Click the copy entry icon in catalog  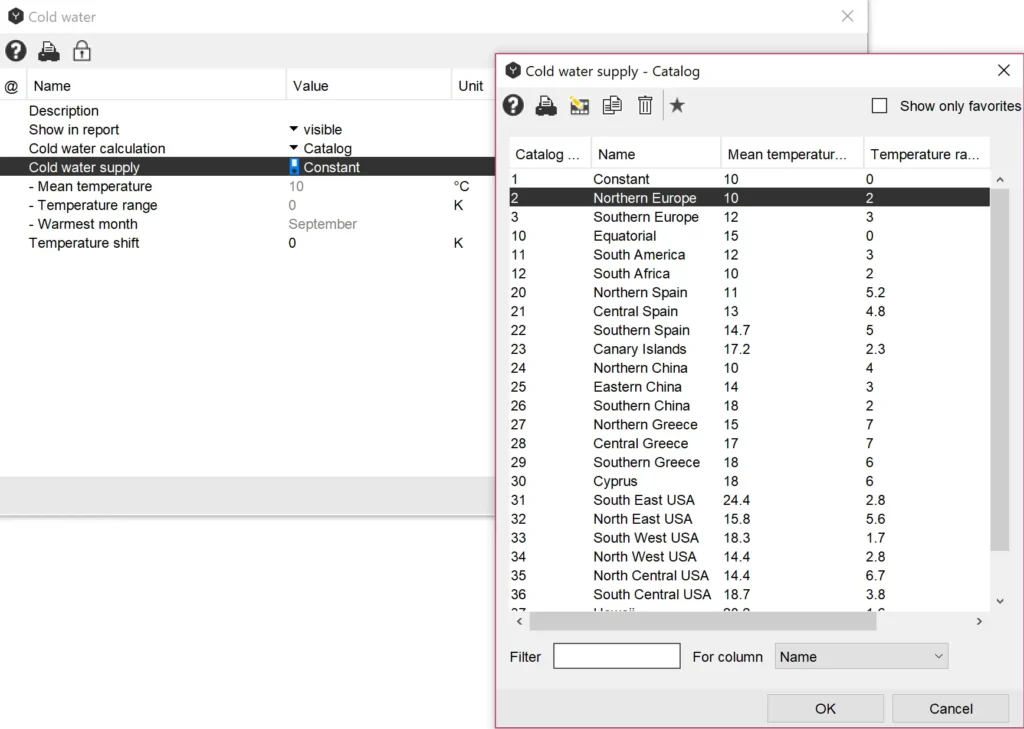[612, 105]
